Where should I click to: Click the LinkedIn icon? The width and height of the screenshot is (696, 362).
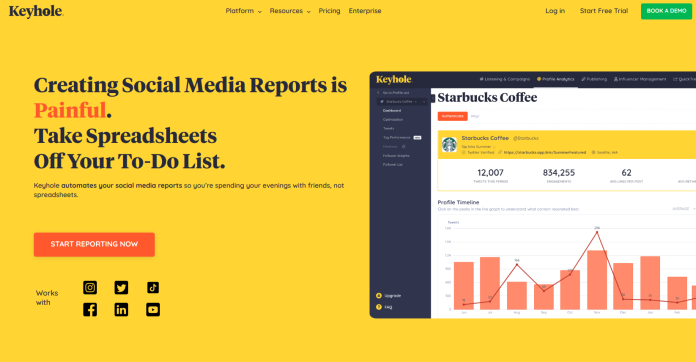[121, 310]
